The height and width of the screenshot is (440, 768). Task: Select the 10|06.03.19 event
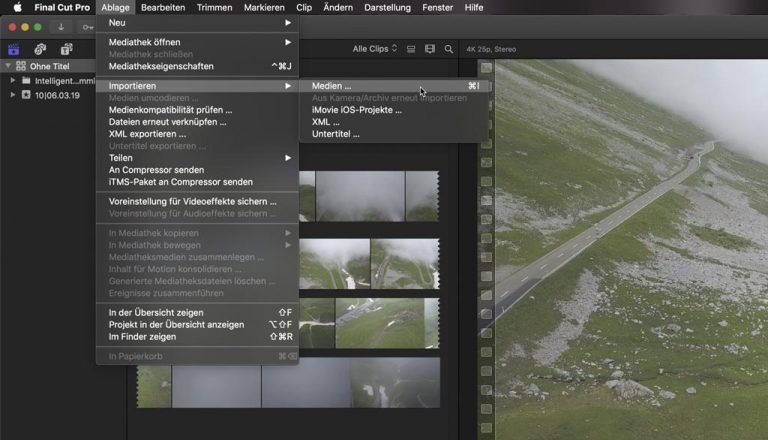pyautogui.click(x=57, y=95)
